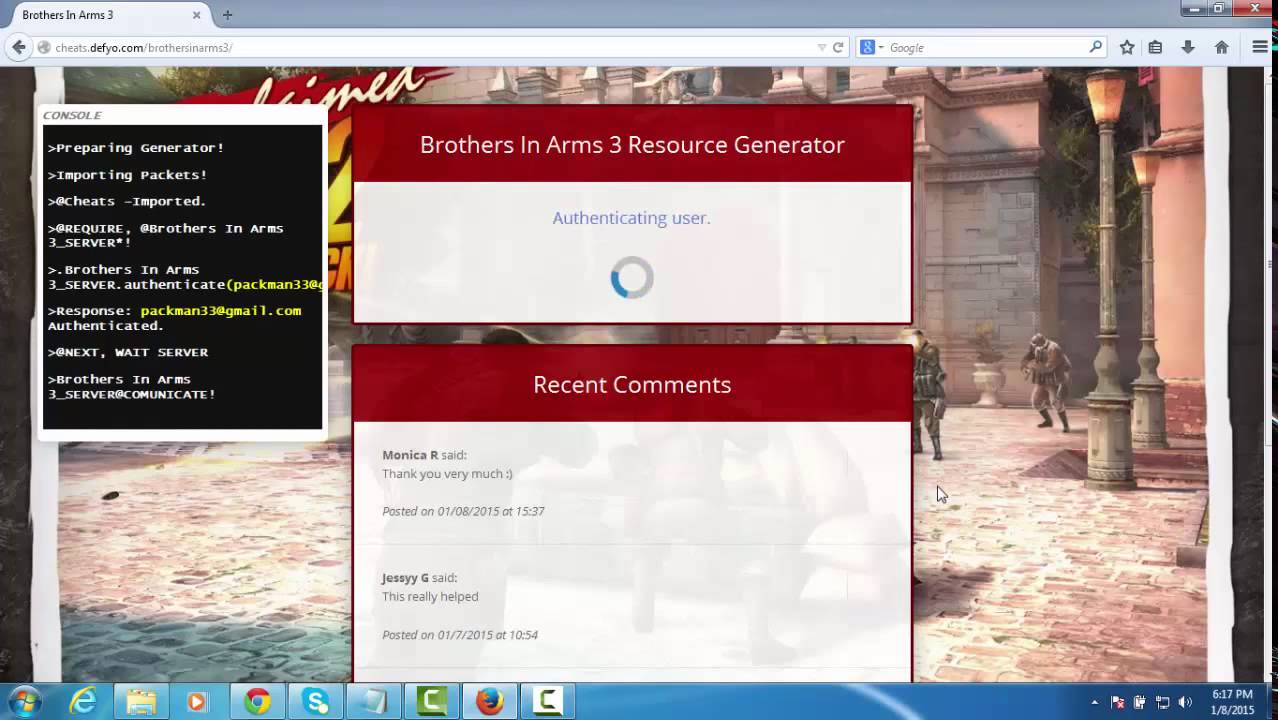Click the site identity globe icon
Viewport: 1278px width, 720px height.
pyautogui.click(x=43, y=47)
